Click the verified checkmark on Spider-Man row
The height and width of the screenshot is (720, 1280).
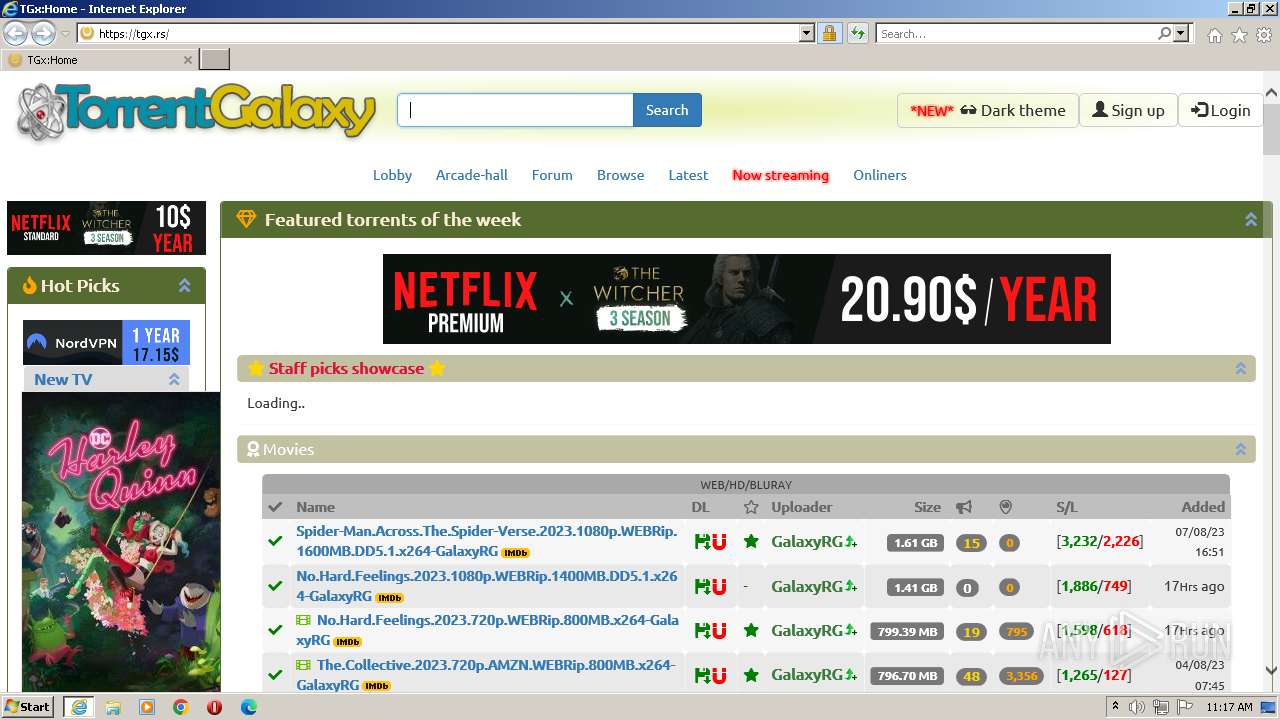(275, 541)
